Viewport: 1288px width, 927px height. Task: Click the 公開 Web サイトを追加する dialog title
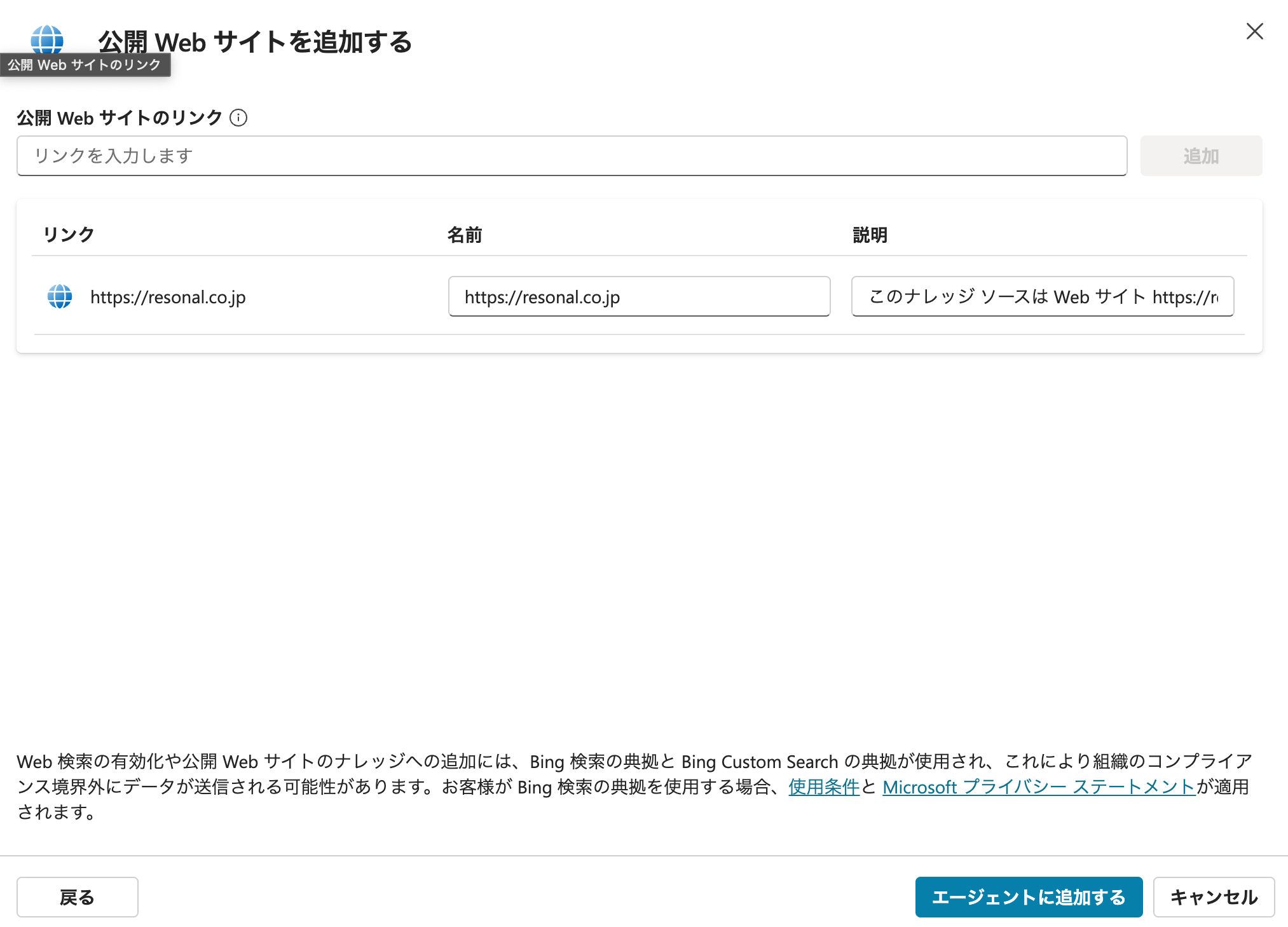tap(255, 42)
